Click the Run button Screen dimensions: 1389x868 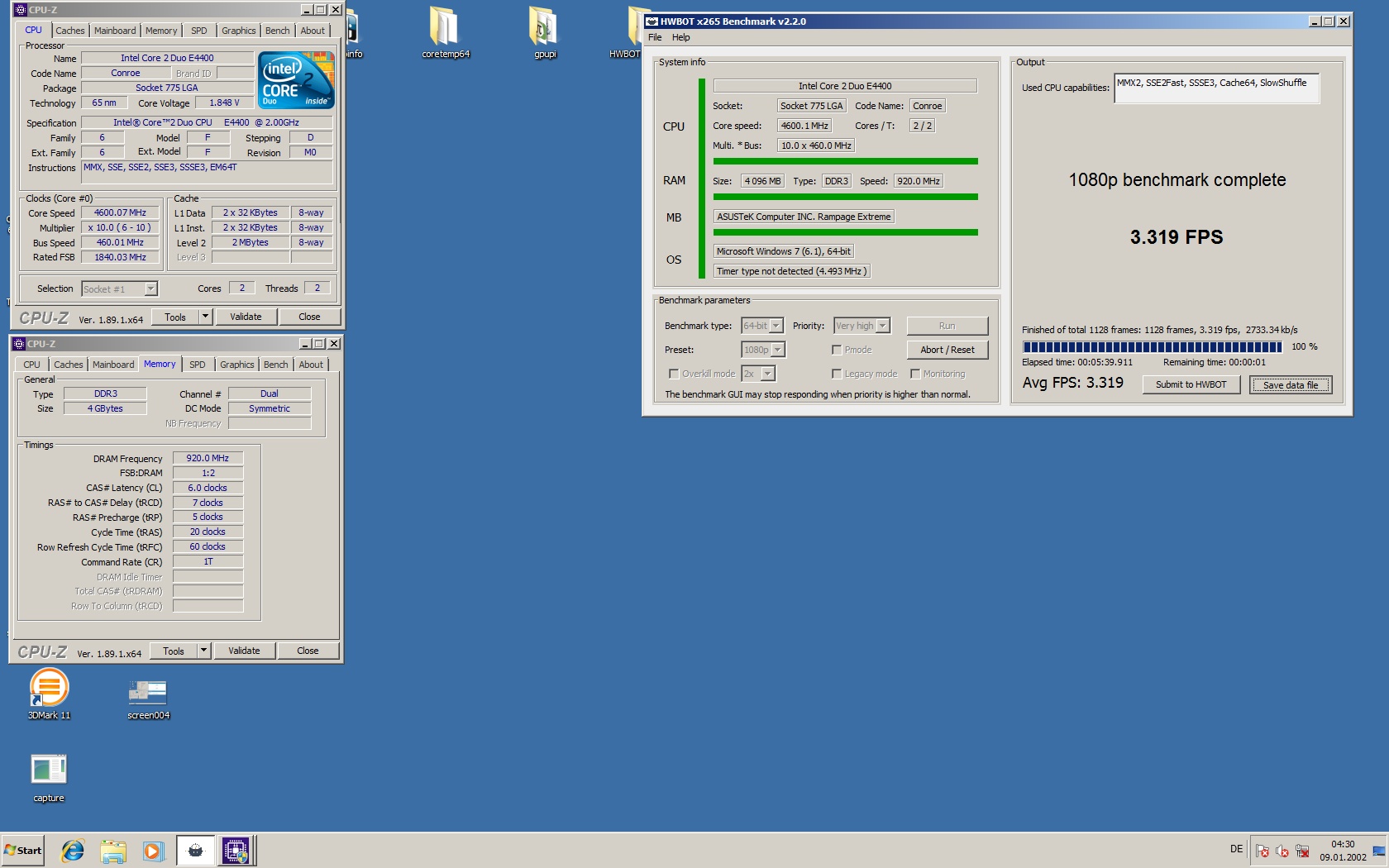coord(947,326)
